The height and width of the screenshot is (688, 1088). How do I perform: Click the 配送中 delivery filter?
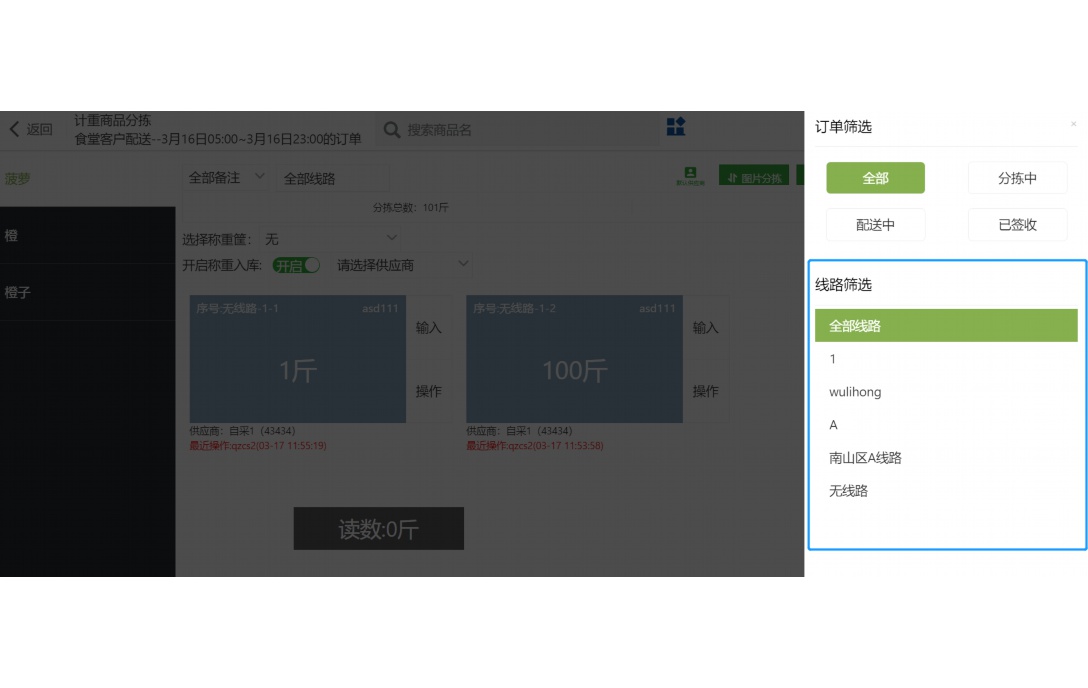pos(874,224)
